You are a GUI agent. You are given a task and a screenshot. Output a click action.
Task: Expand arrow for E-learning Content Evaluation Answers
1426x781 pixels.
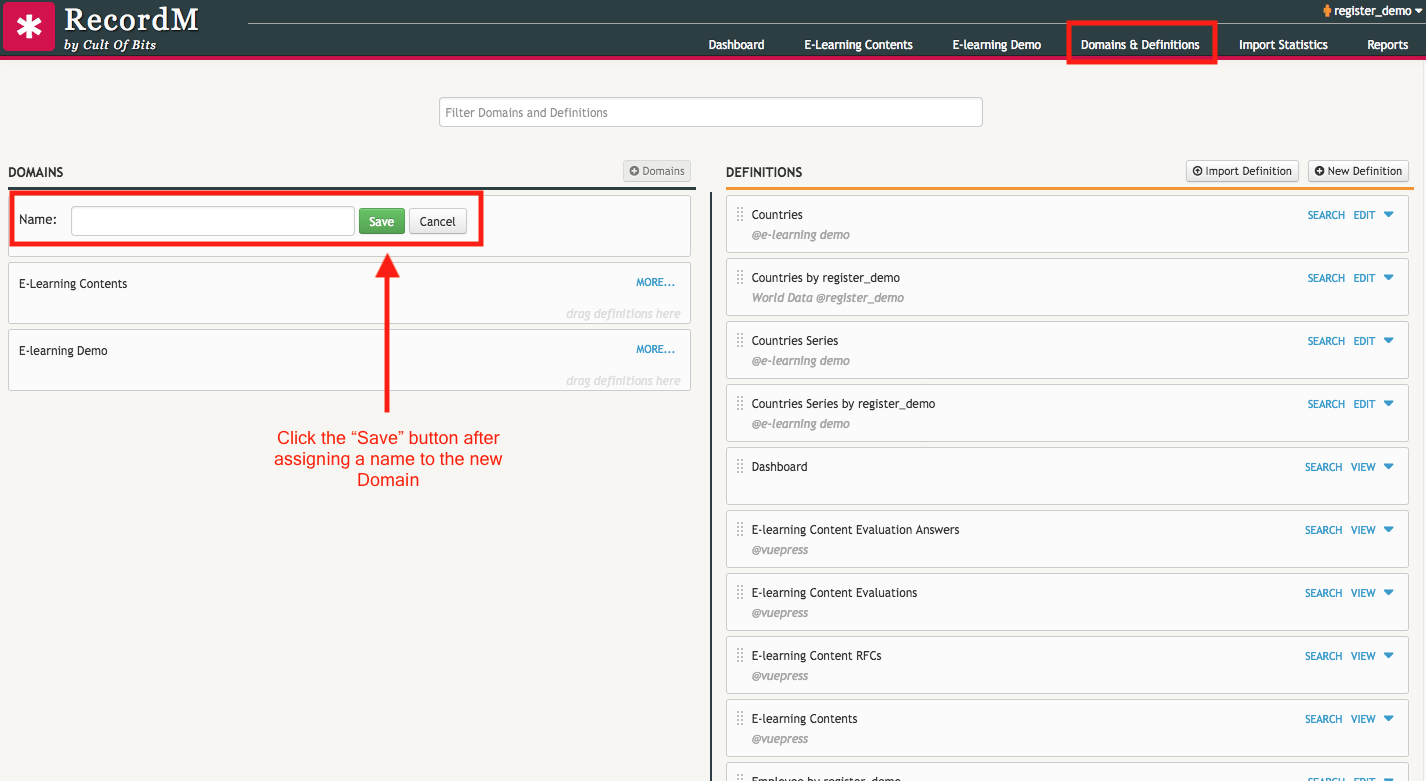(1388, 529)
